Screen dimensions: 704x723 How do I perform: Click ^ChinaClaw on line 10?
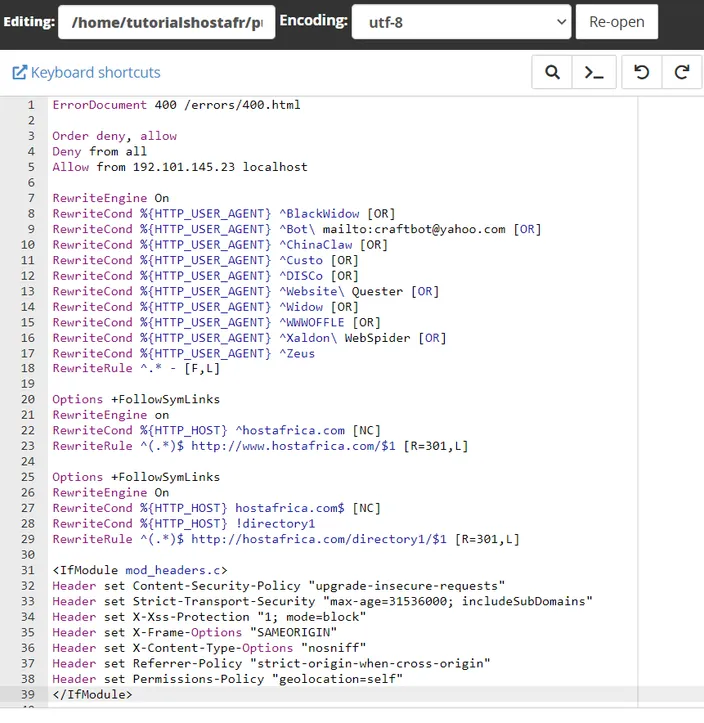315,245
